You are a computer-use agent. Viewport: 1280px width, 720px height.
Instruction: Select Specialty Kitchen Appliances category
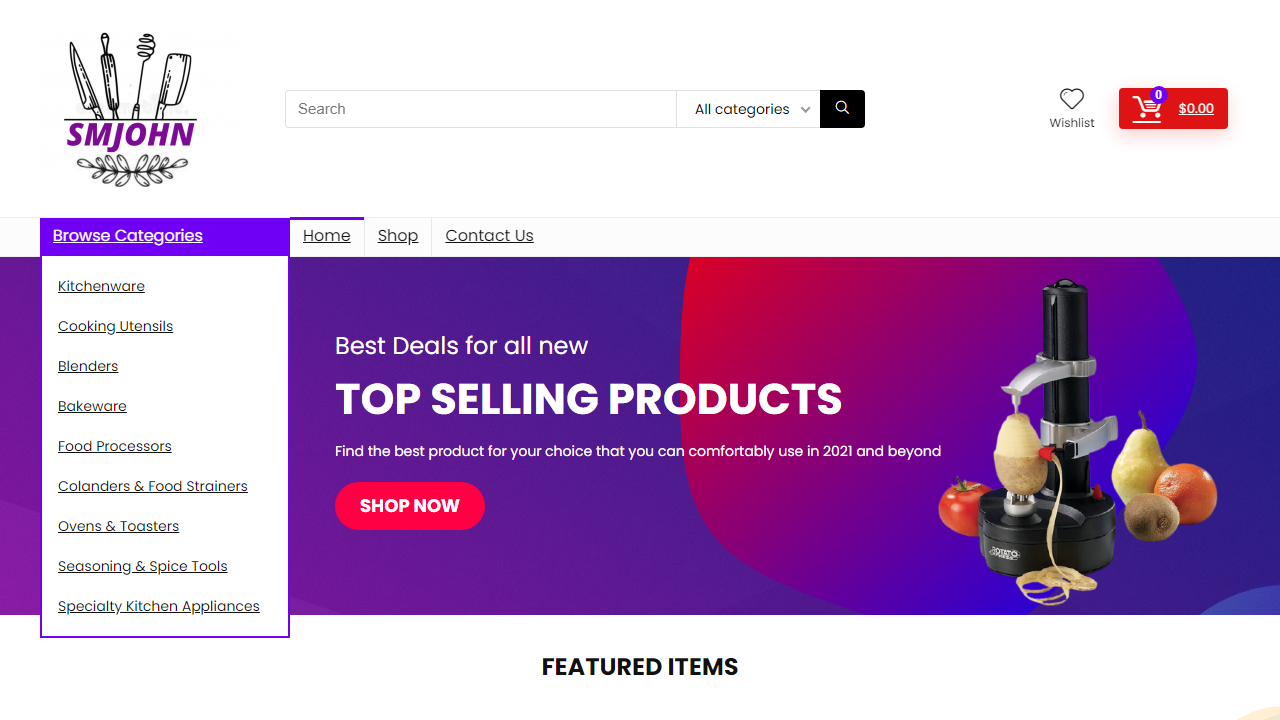pyautogui.click(x=159, y=606)
